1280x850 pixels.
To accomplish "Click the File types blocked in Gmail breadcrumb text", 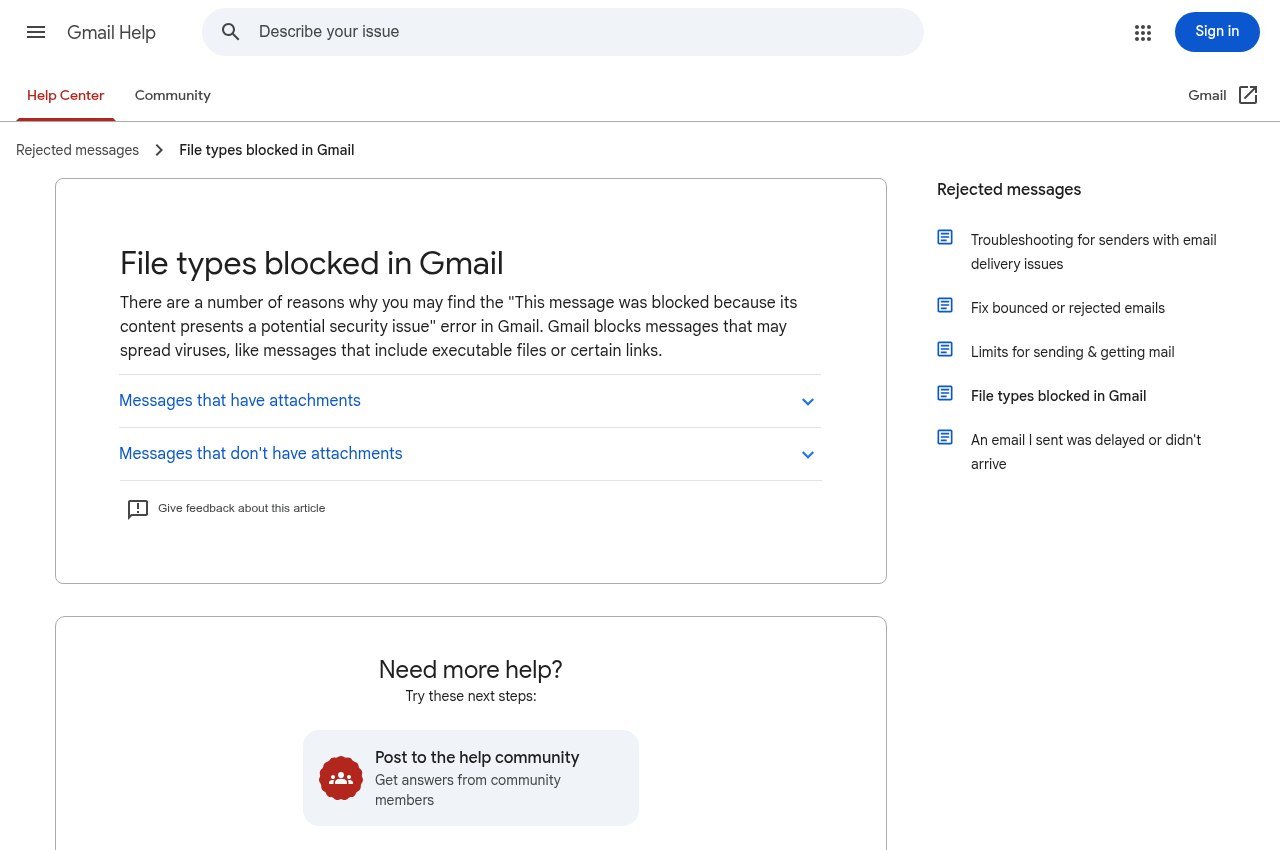I will click(266, 150).
